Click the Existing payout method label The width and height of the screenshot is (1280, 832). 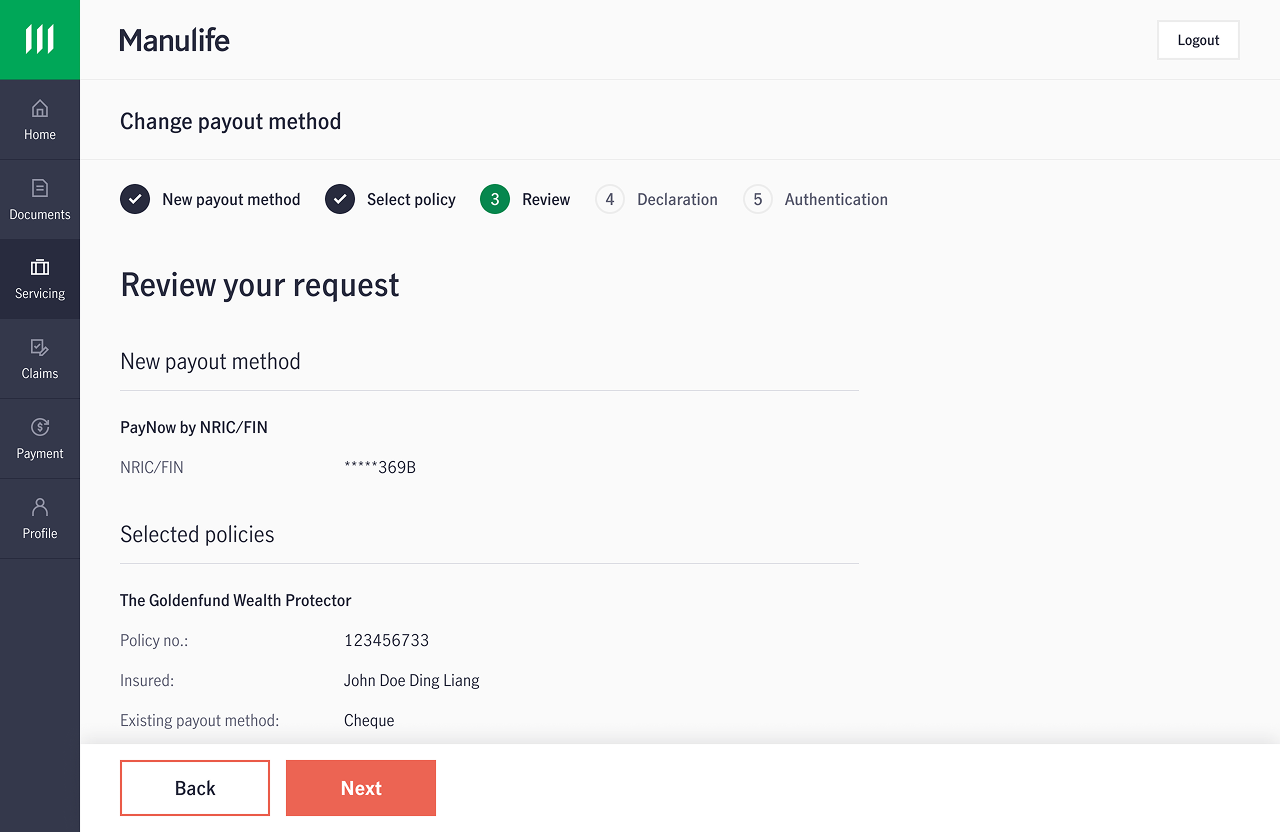(200, 720)
